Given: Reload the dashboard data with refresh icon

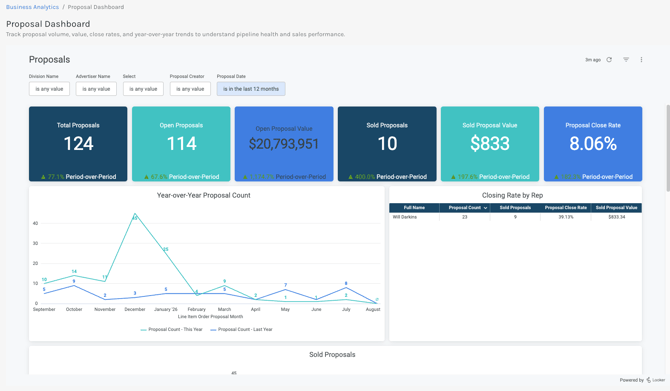Looking at the screenshot, I should (609, 60).
